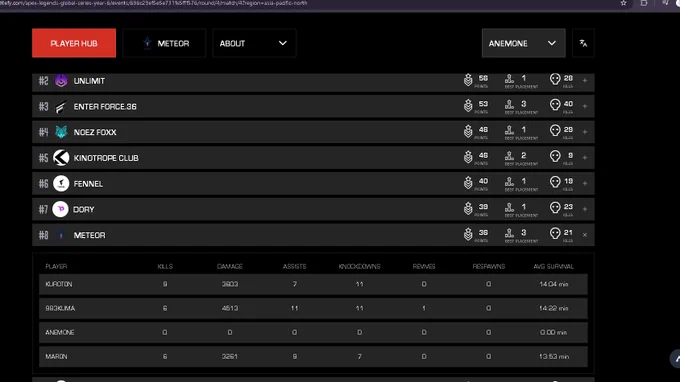Click the Noez Foxx fox logo
Image resolution: width=680 pixels, height=382 pixels.
(61, 132)
